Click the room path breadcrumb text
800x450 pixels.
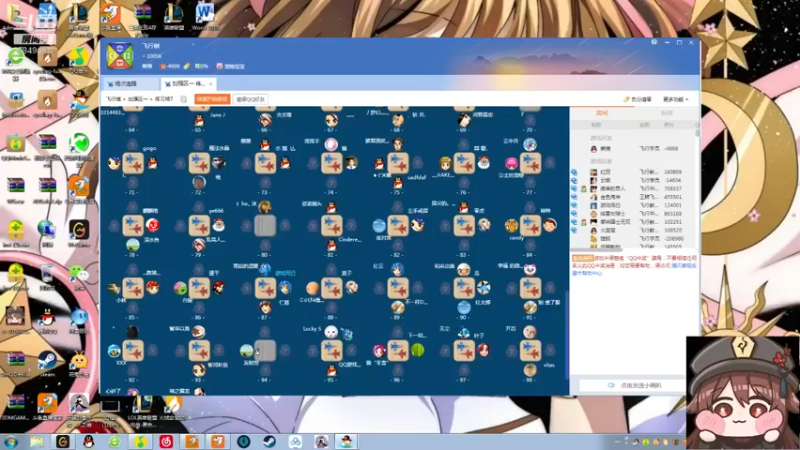tap(140, 99)
